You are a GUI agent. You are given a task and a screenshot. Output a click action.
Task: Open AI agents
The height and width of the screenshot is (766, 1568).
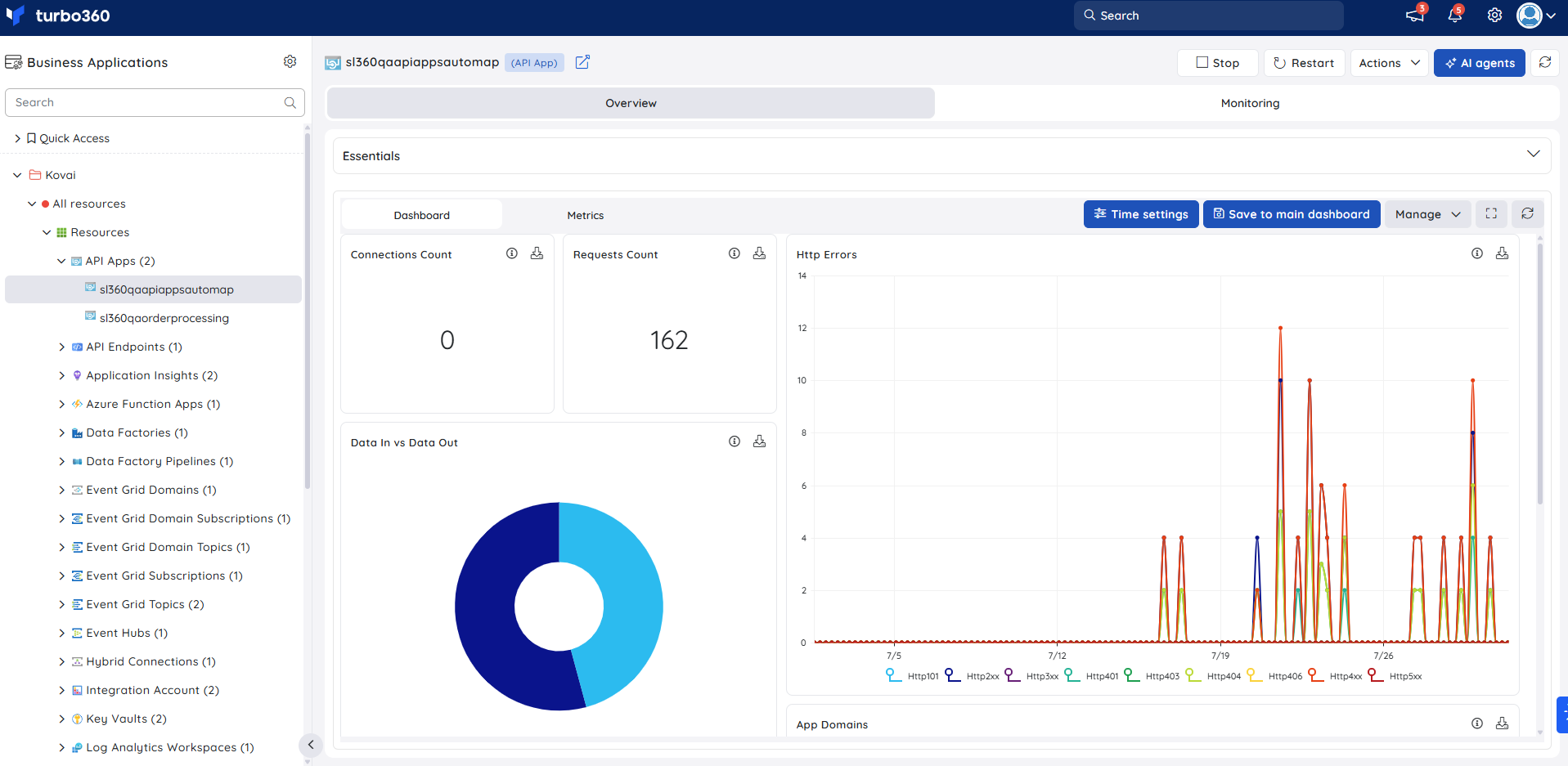point(1480,63)
